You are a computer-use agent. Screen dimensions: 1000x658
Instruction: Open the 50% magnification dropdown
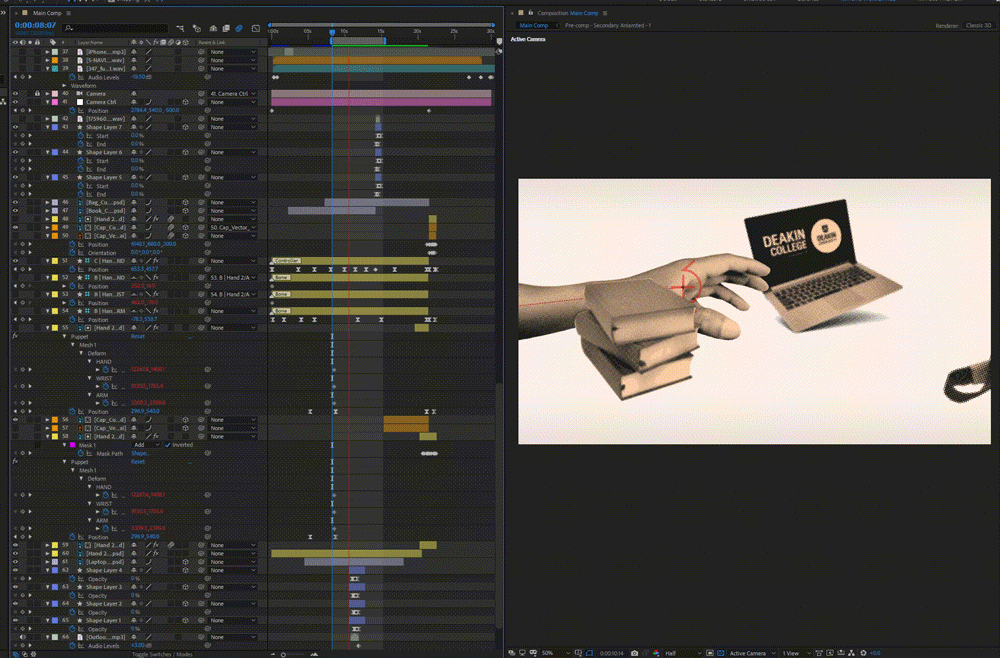point(555,653)
